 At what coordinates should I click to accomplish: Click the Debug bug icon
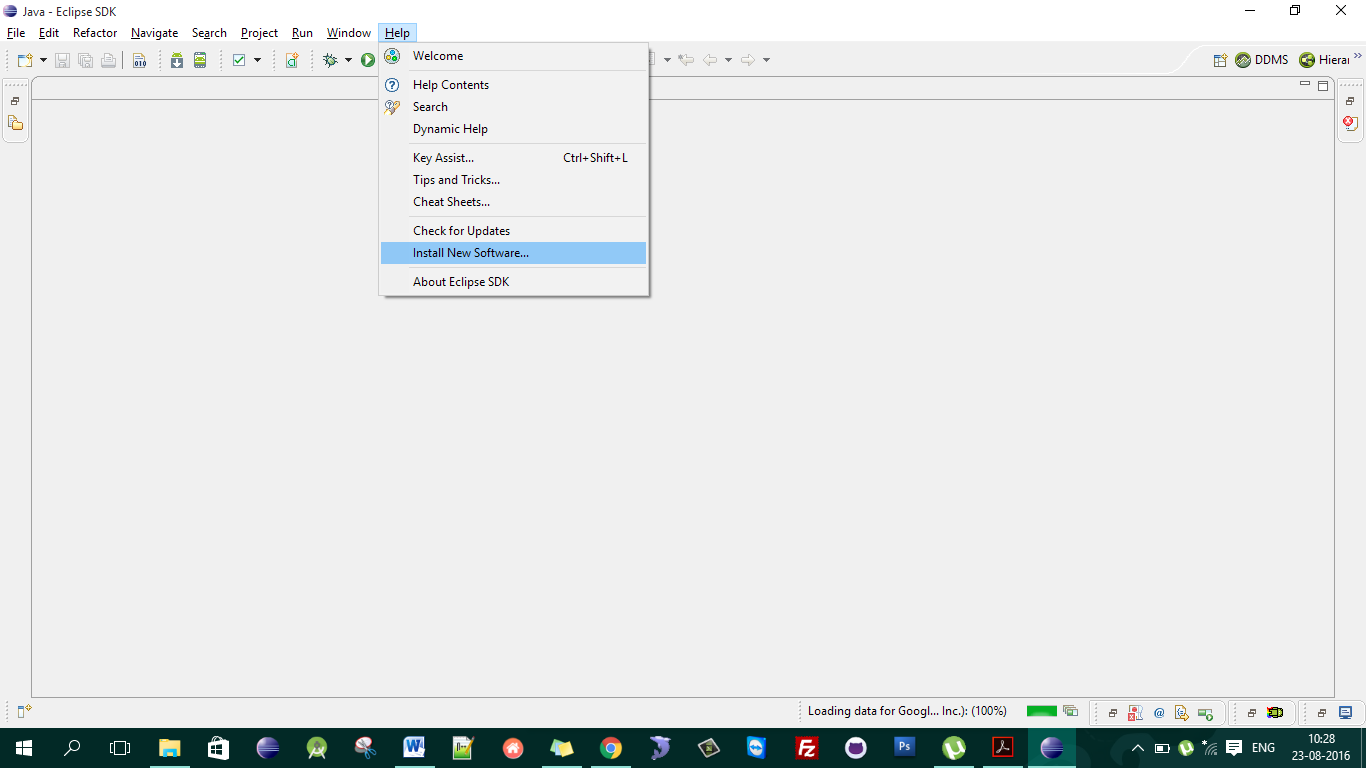click(330, 60)
